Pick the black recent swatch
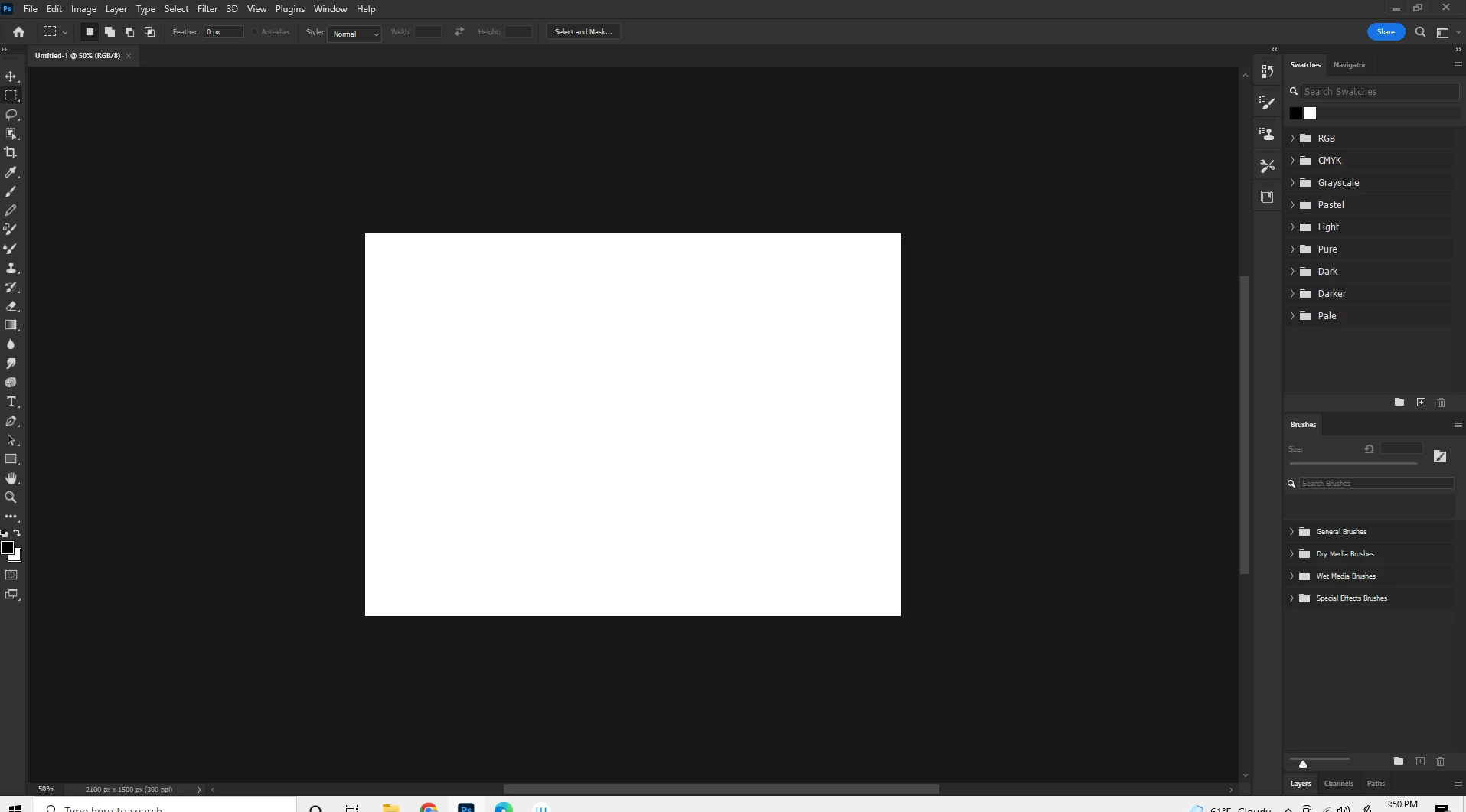The image size is (1466, 812). (x=1296, y=113)
